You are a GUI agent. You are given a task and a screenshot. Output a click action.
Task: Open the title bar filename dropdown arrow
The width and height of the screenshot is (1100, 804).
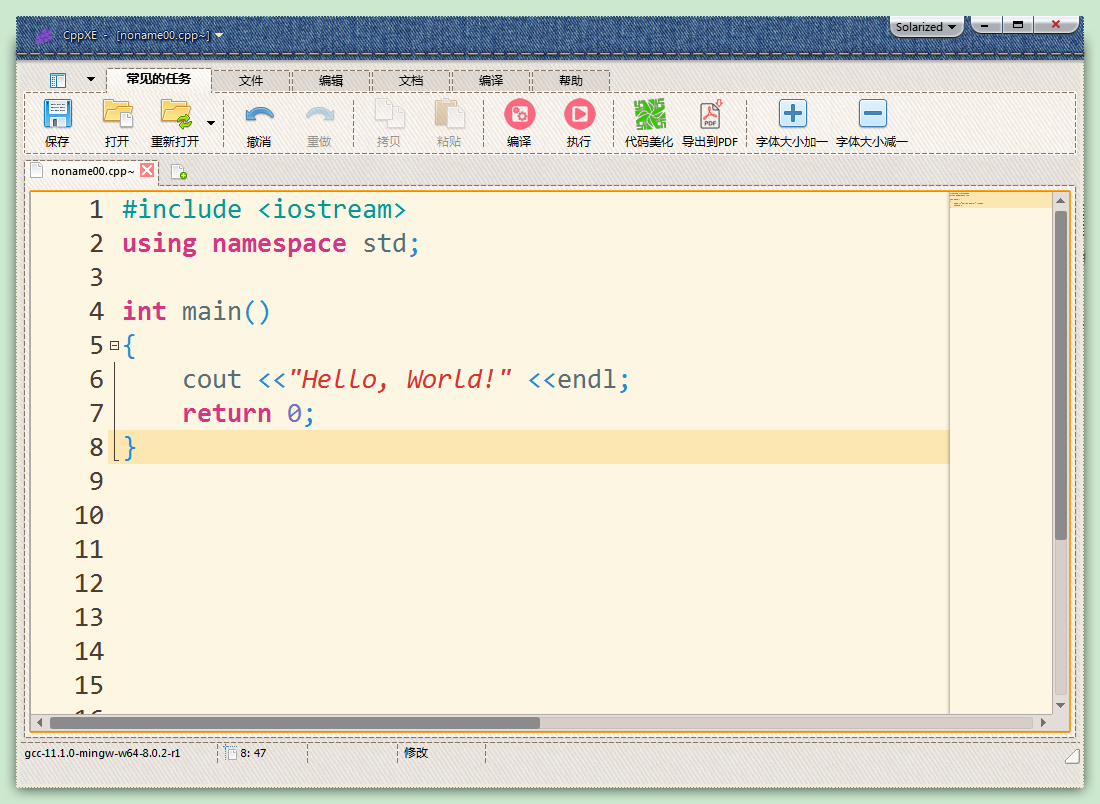coord(219,35)
